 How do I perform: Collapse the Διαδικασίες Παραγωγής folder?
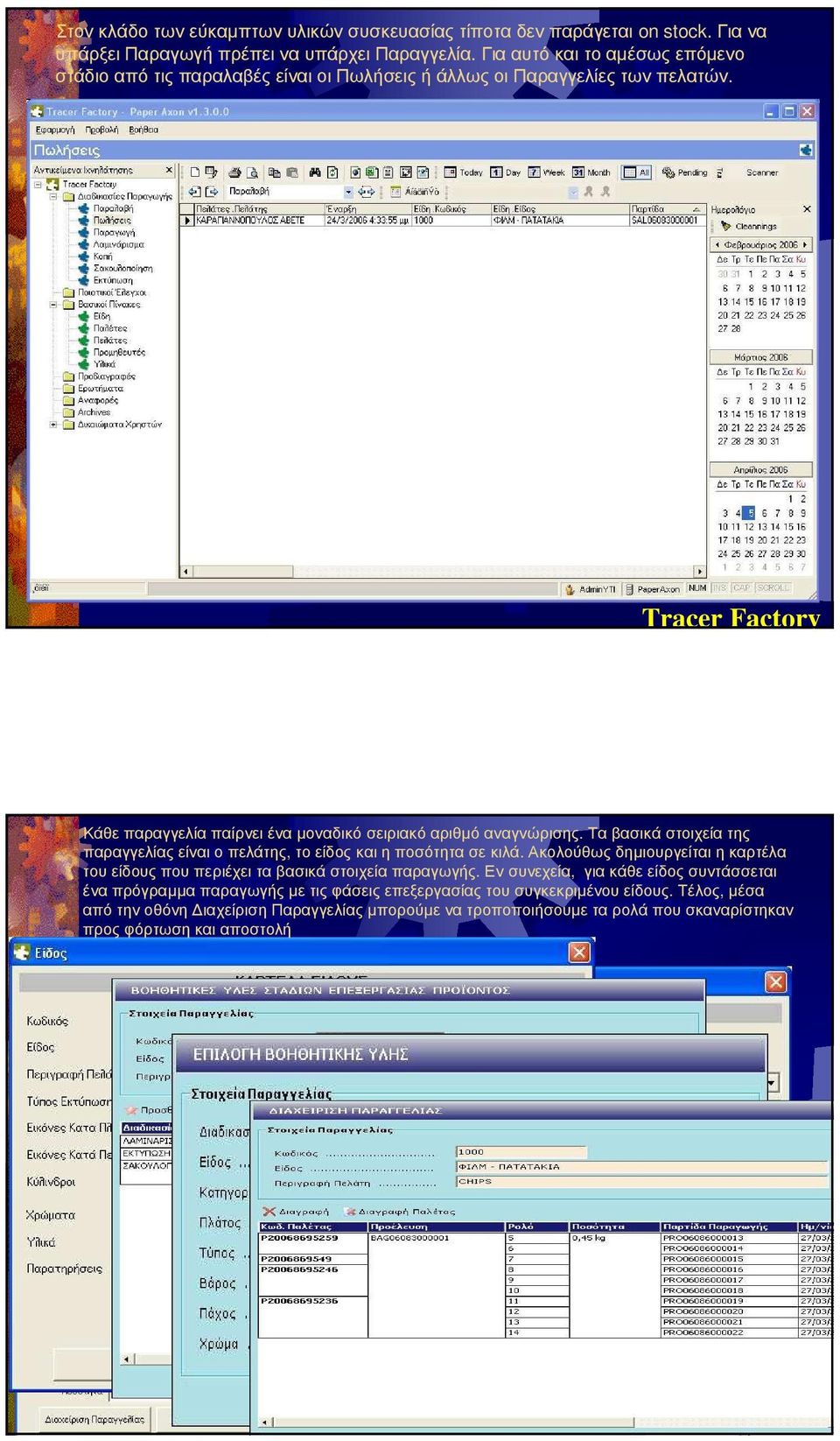pos(53,197)
